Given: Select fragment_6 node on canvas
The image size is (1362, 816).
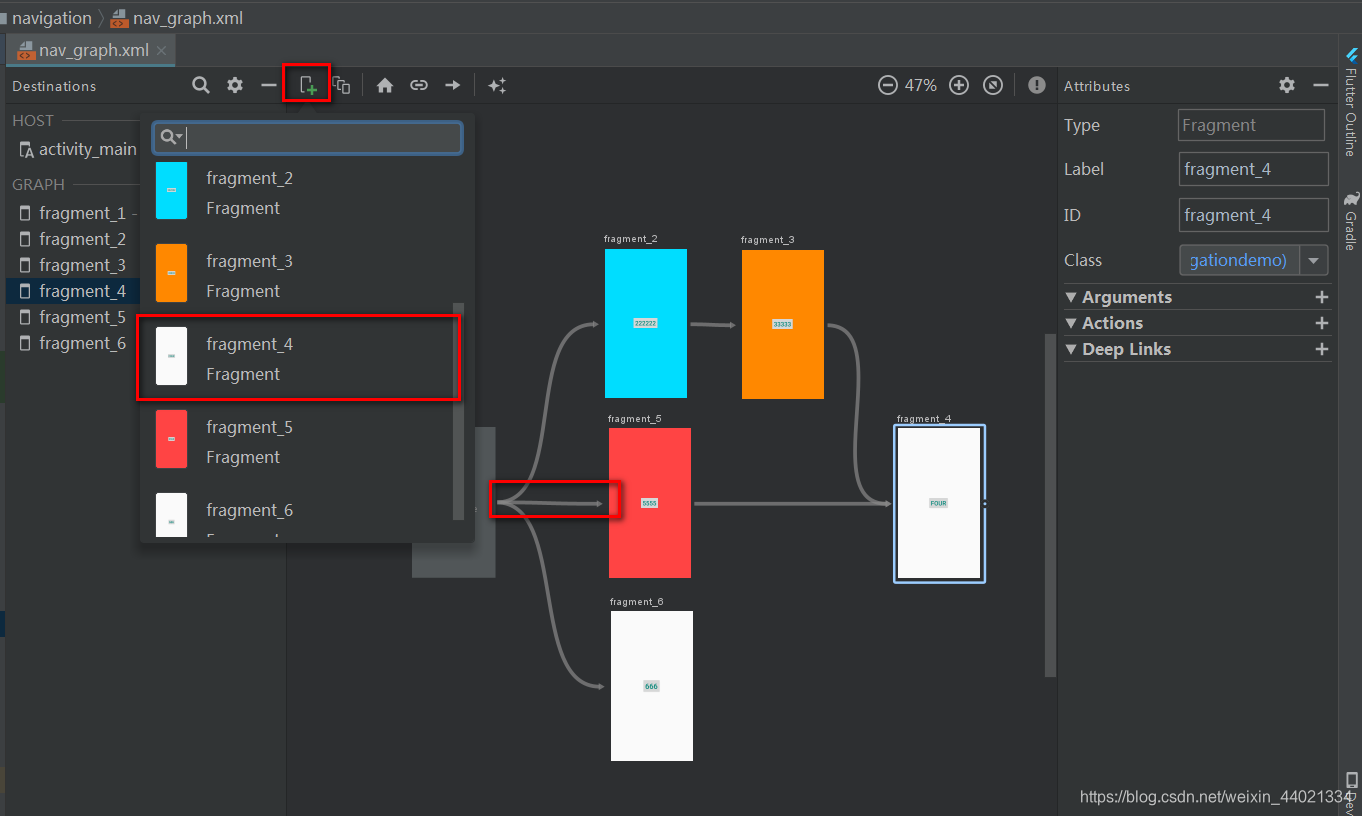Looking at the screenshot, I should click(652, 686).
